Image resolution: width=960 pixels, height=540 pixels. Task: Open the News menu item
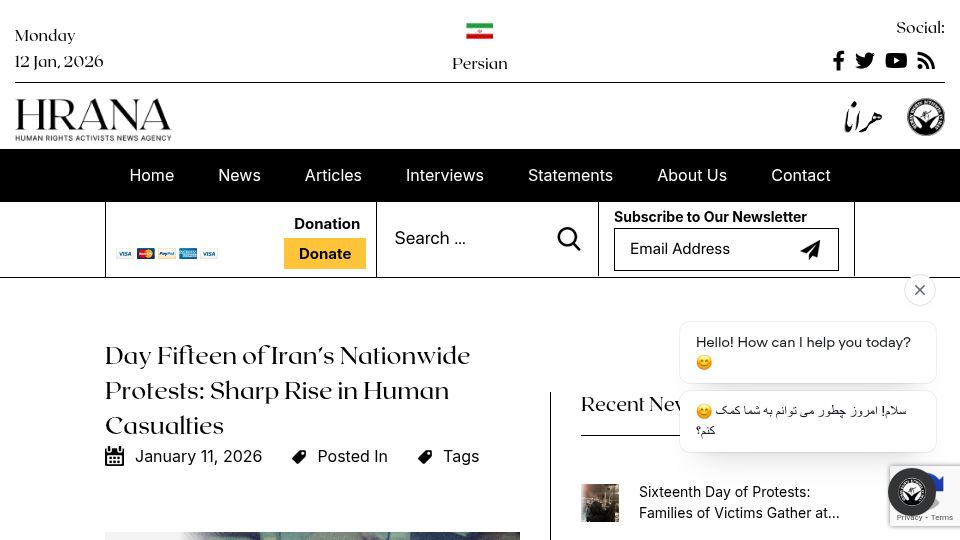239,175
